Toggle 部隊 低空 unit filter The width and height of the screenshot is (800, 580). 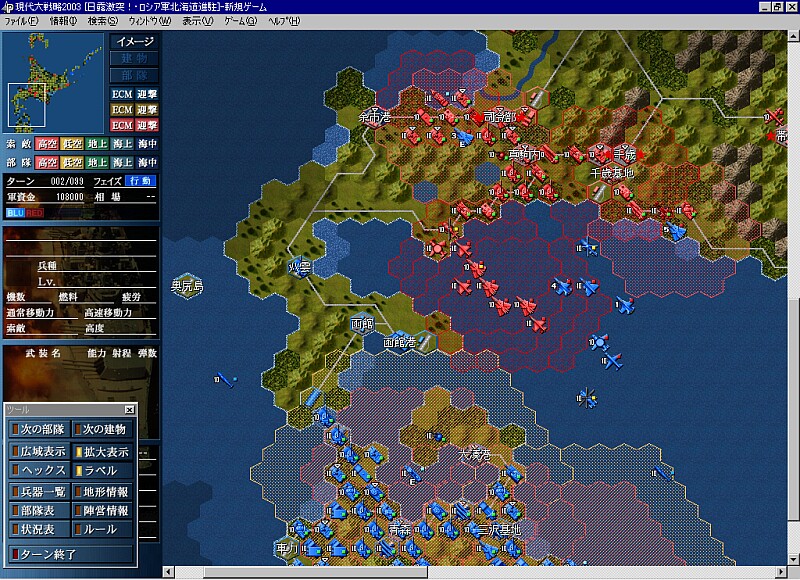pos(72,162)
